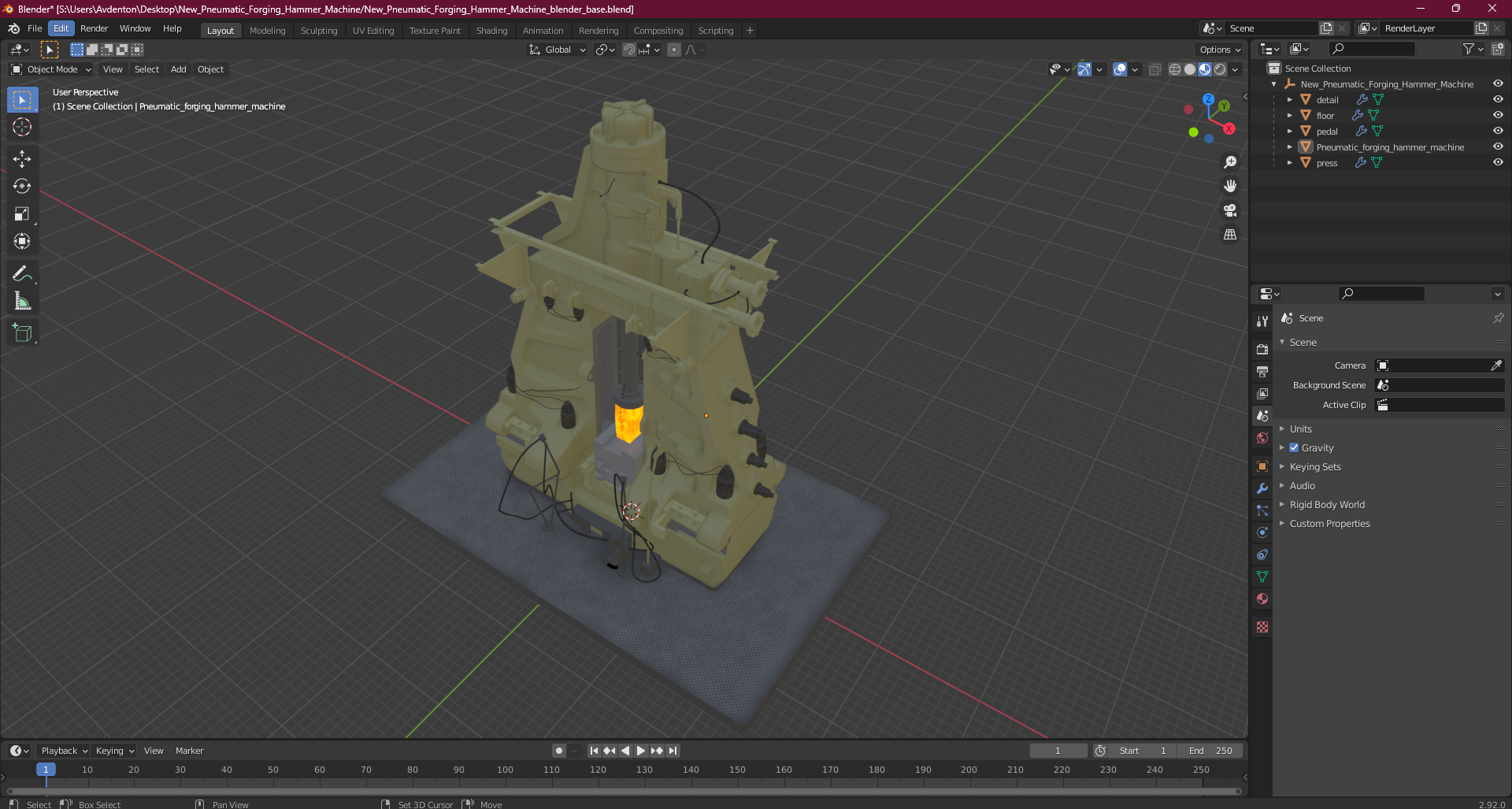
Task: Click the pan view hand icon
Action: 1230,186
